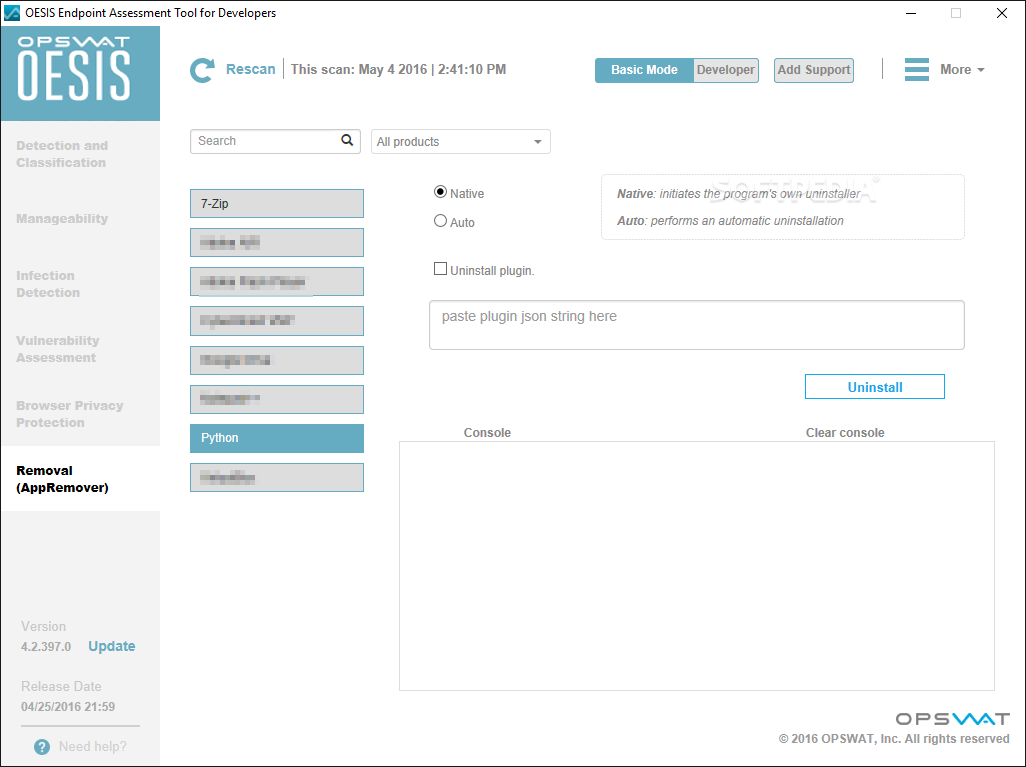Open the Manageability section

point(62,219)
